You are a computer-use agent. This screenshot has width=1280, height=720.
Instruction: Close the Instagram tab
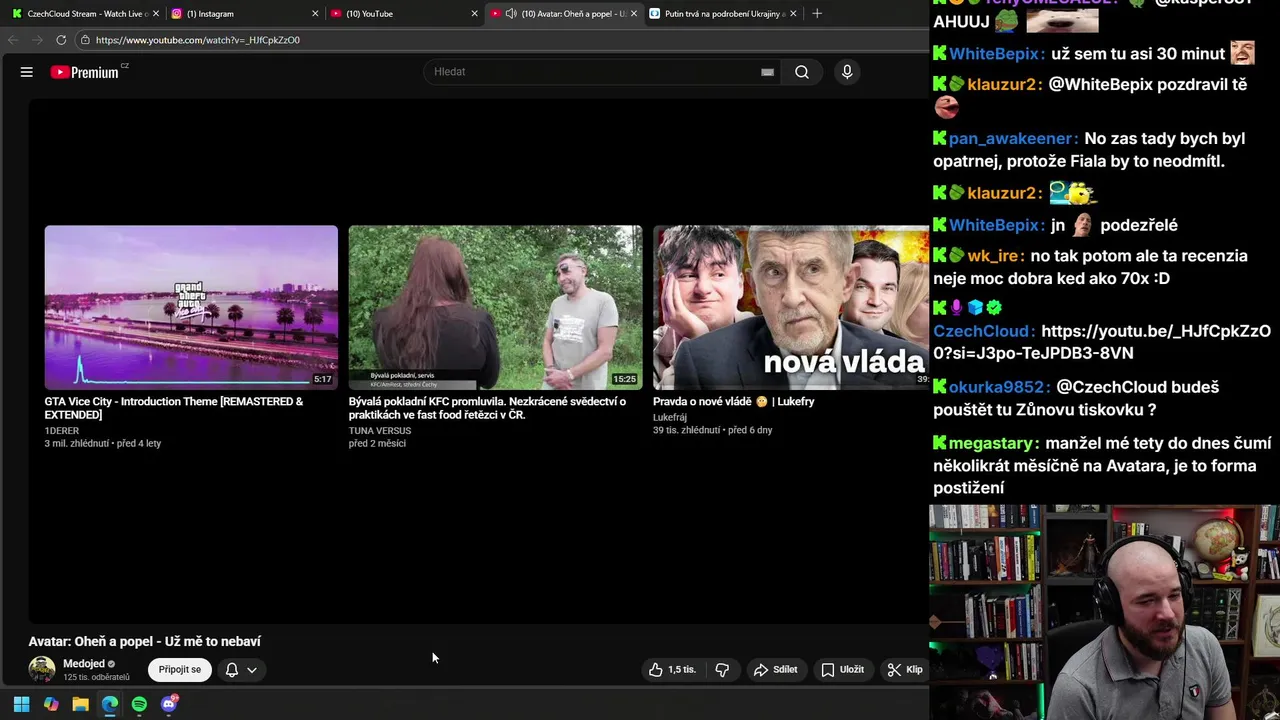[x=315, y=14]
